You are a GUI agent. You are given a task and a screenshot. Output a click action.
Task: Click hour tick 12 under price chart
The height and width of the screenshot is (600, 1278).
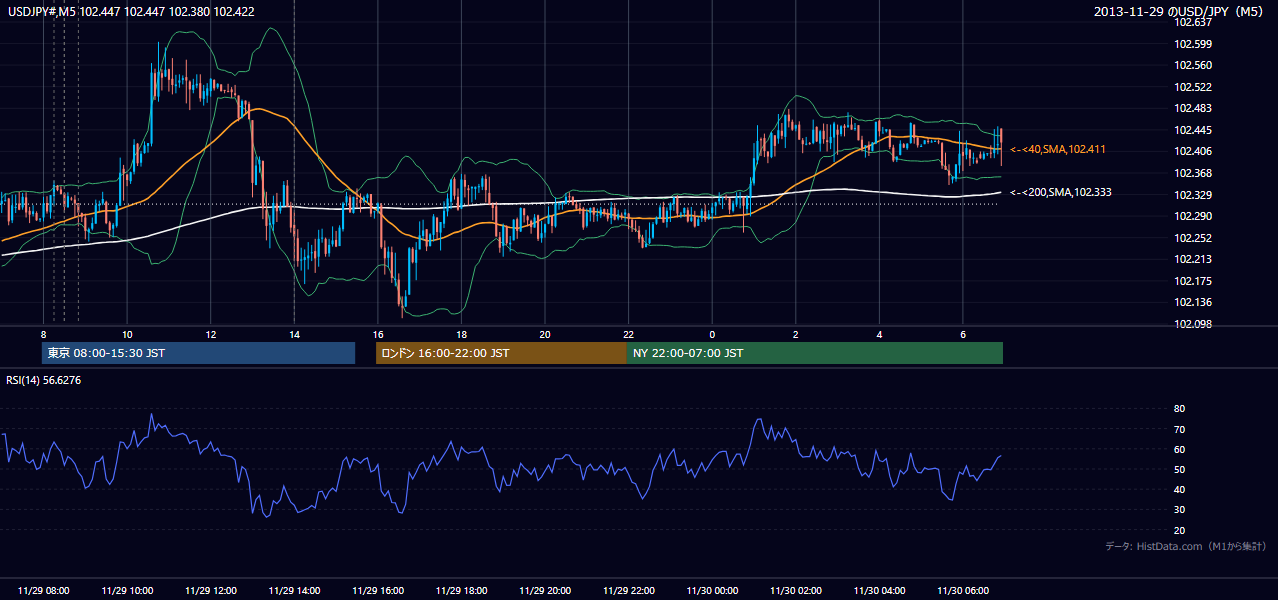pos(211,334)
